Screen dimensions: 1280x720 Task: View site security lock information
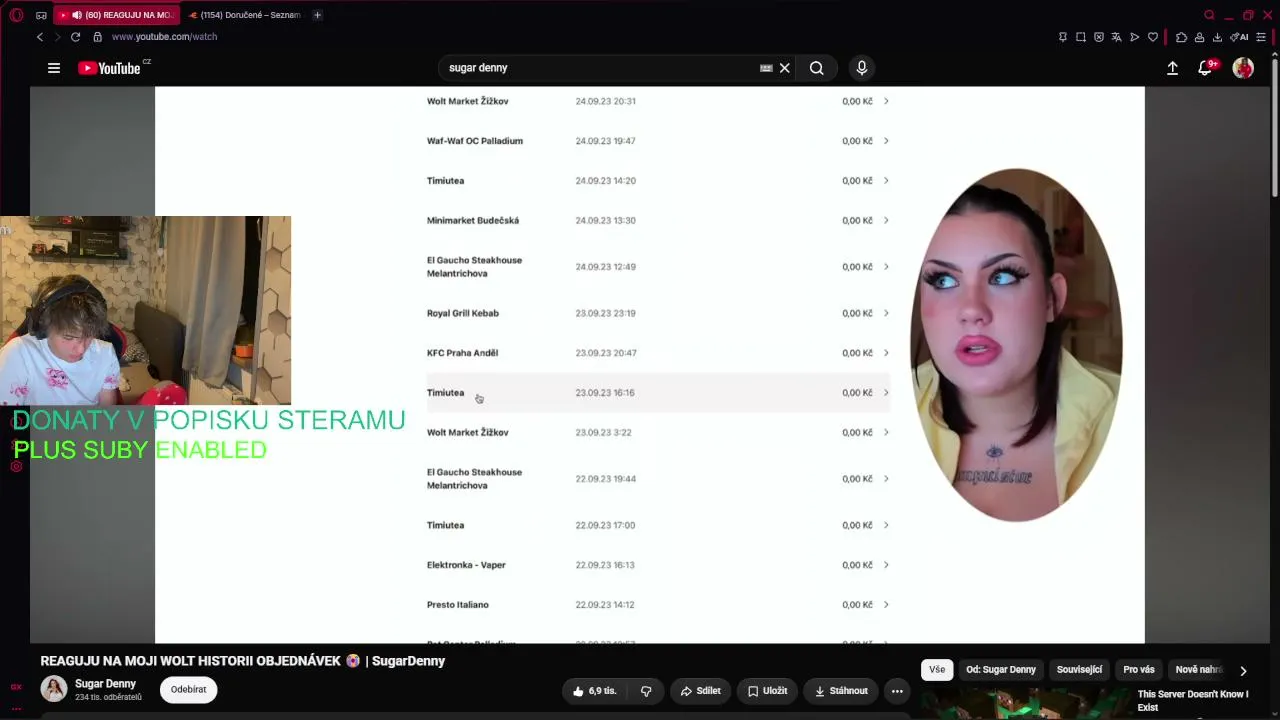(97, 37)
